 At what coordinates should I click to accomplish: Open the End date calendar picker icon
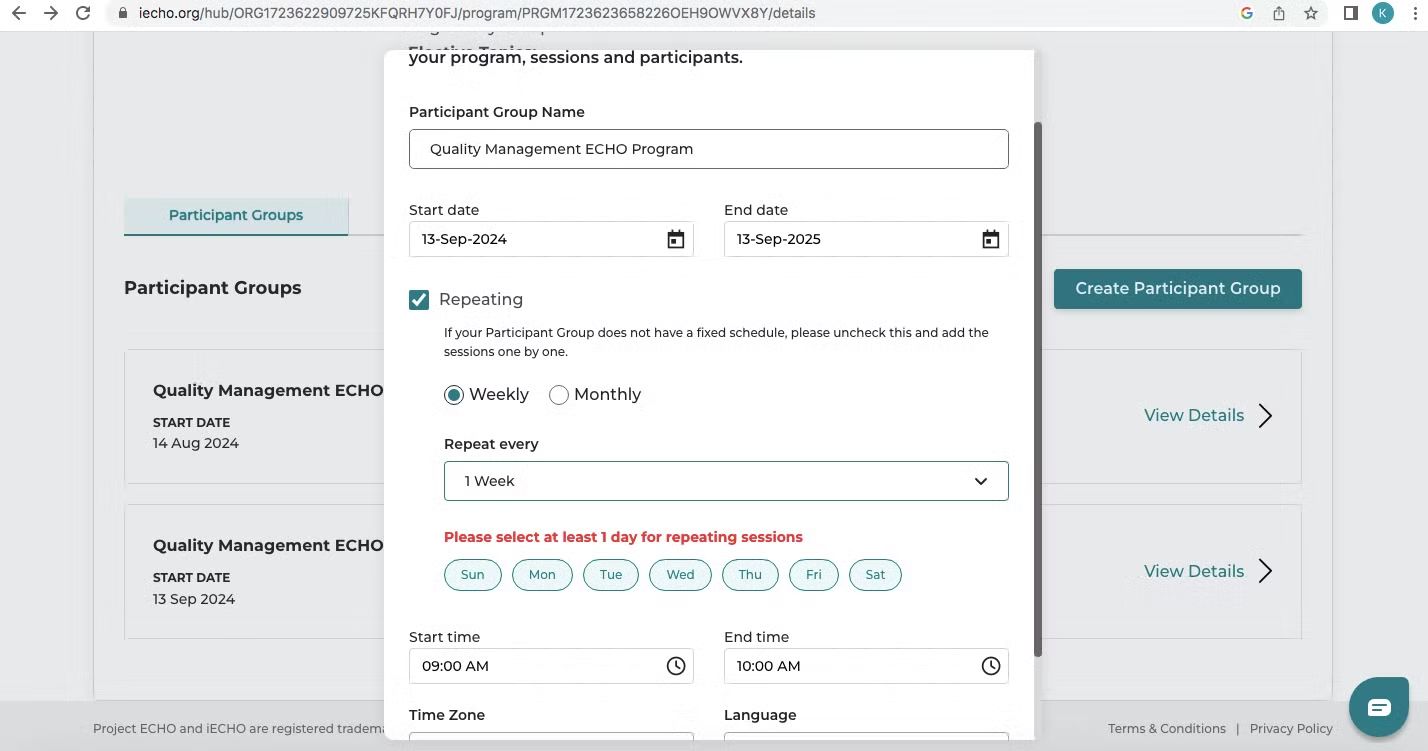(991, 239)
